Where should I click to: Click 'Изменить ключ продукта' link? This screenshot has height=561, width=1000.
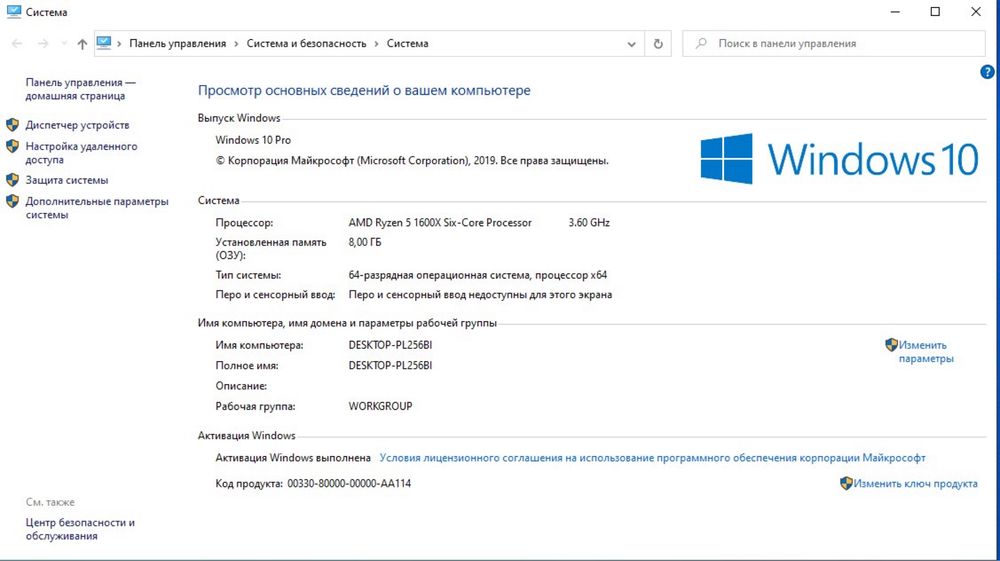coord(915,483)
